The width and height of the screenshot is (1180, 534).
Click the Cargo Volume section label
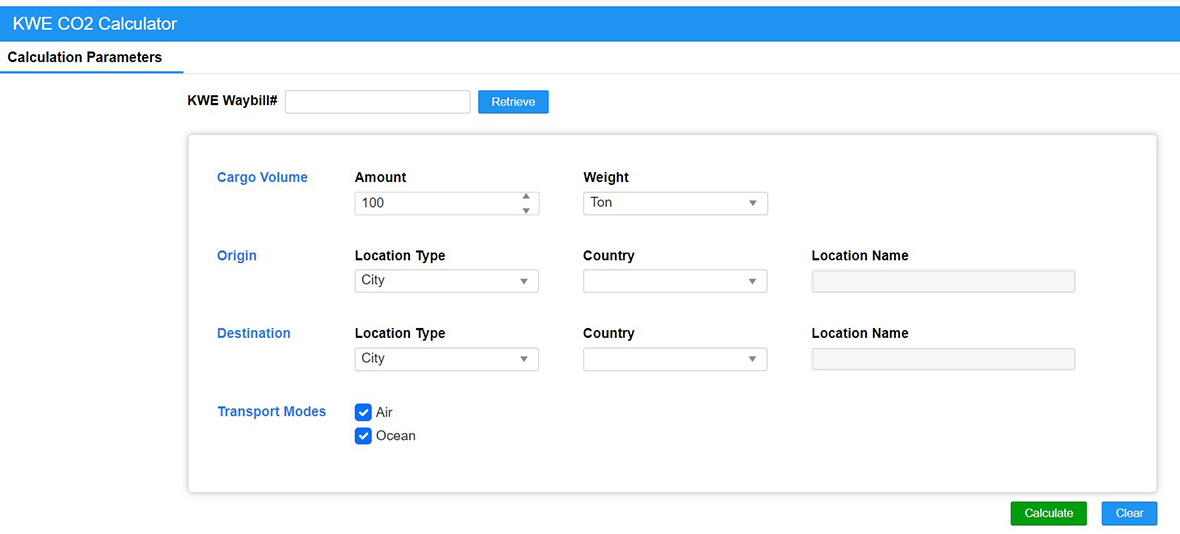[x=262, y=177]
